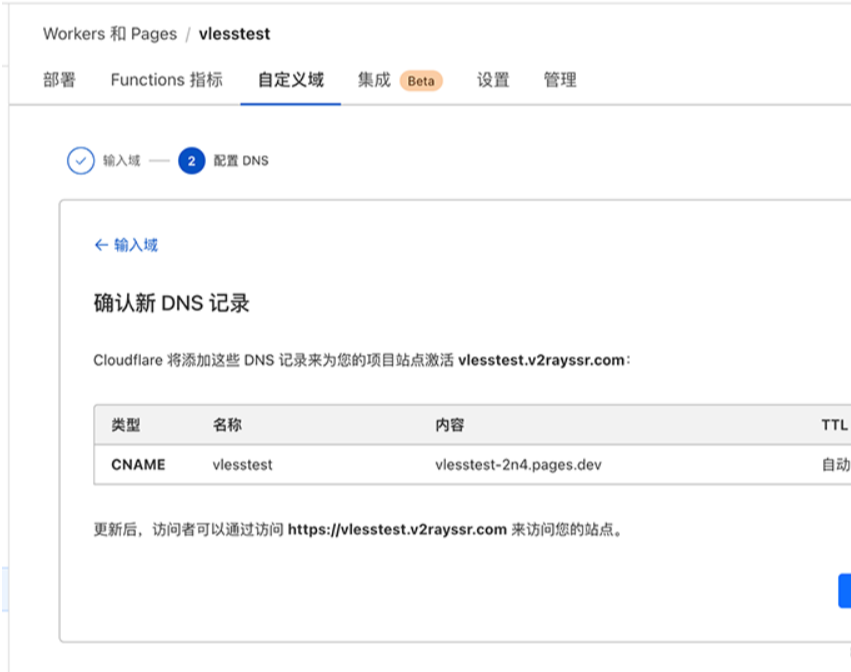Select the 自定义域 tab

[x=291, y=80]
